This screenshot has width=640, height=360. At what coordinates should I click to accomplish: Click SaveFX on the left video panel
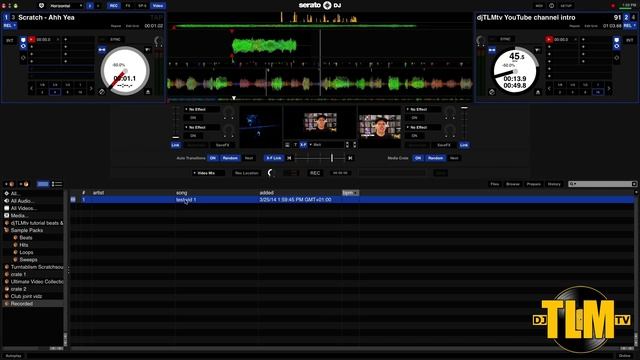tap(222, 145)
